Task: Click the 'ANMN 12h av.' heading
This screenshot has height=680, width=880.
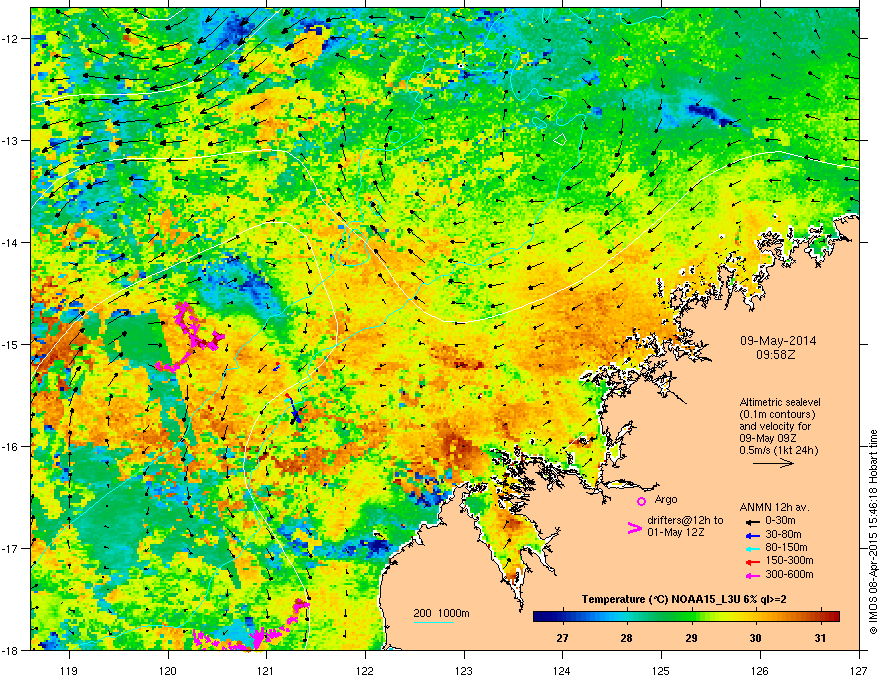Action: point(774,508)
